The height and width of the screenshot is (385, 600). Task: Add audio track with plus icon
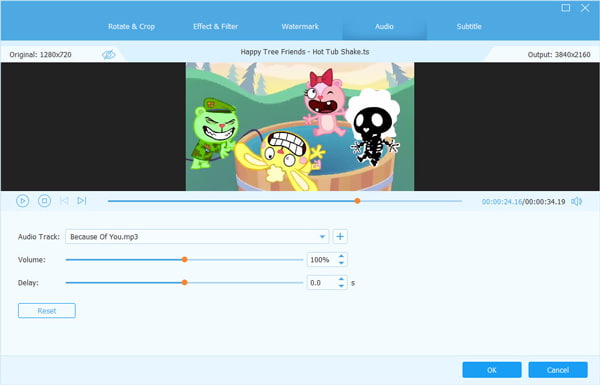[340, 237]
